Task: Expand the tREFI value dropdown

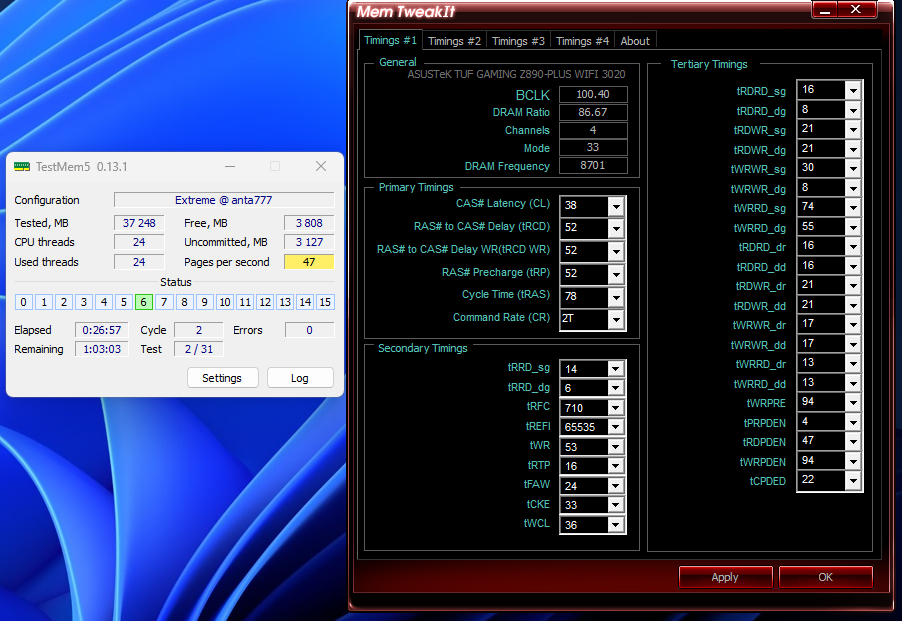Action: pos(616,427)
